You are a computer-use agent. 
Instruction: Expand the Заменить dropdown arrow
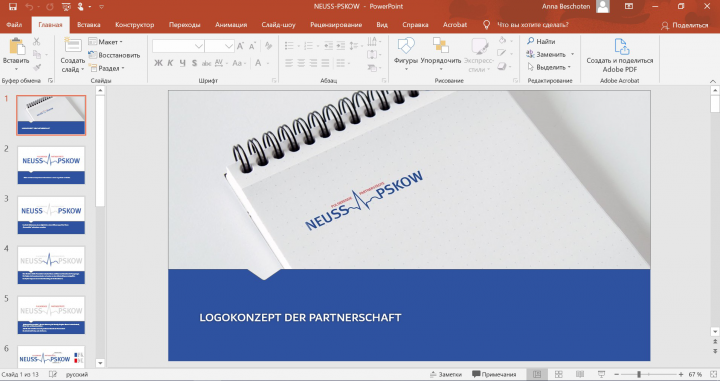click(x=573, y=54)
